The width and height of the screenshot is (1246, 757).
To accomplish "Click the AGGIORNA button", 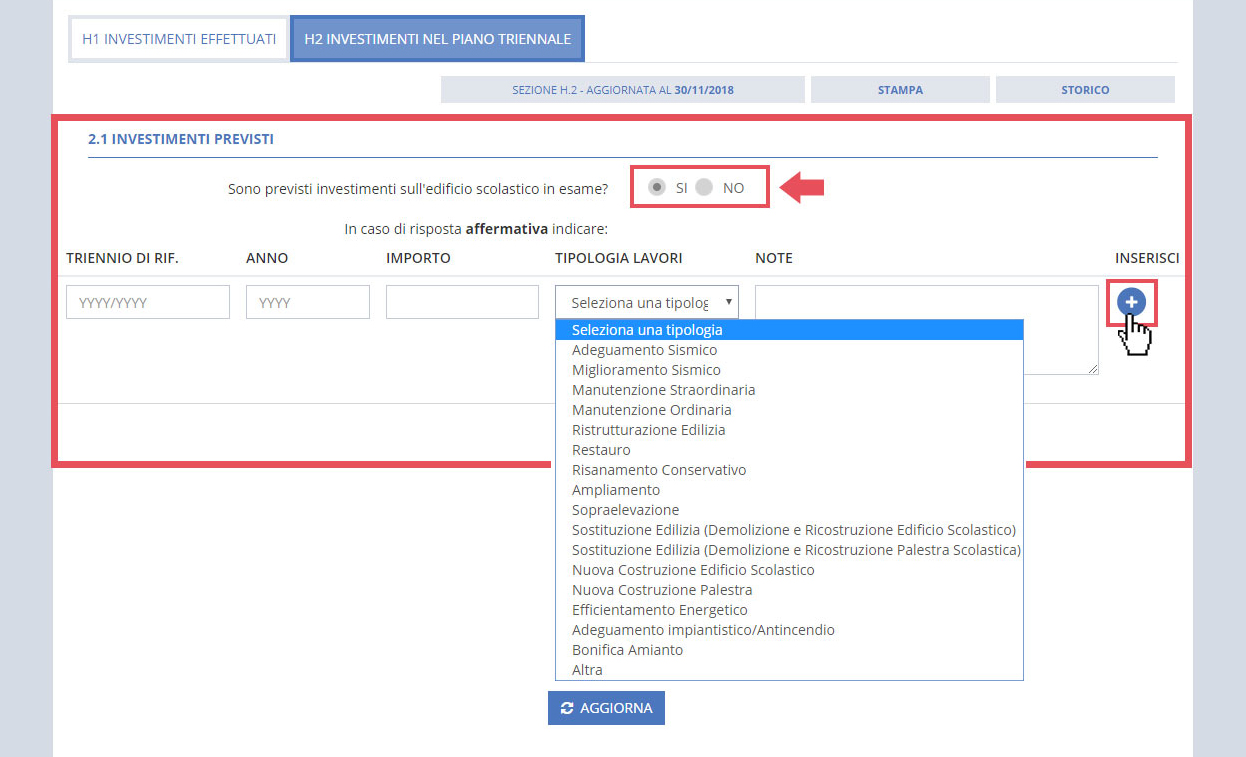I will click(x=606, y=707).
